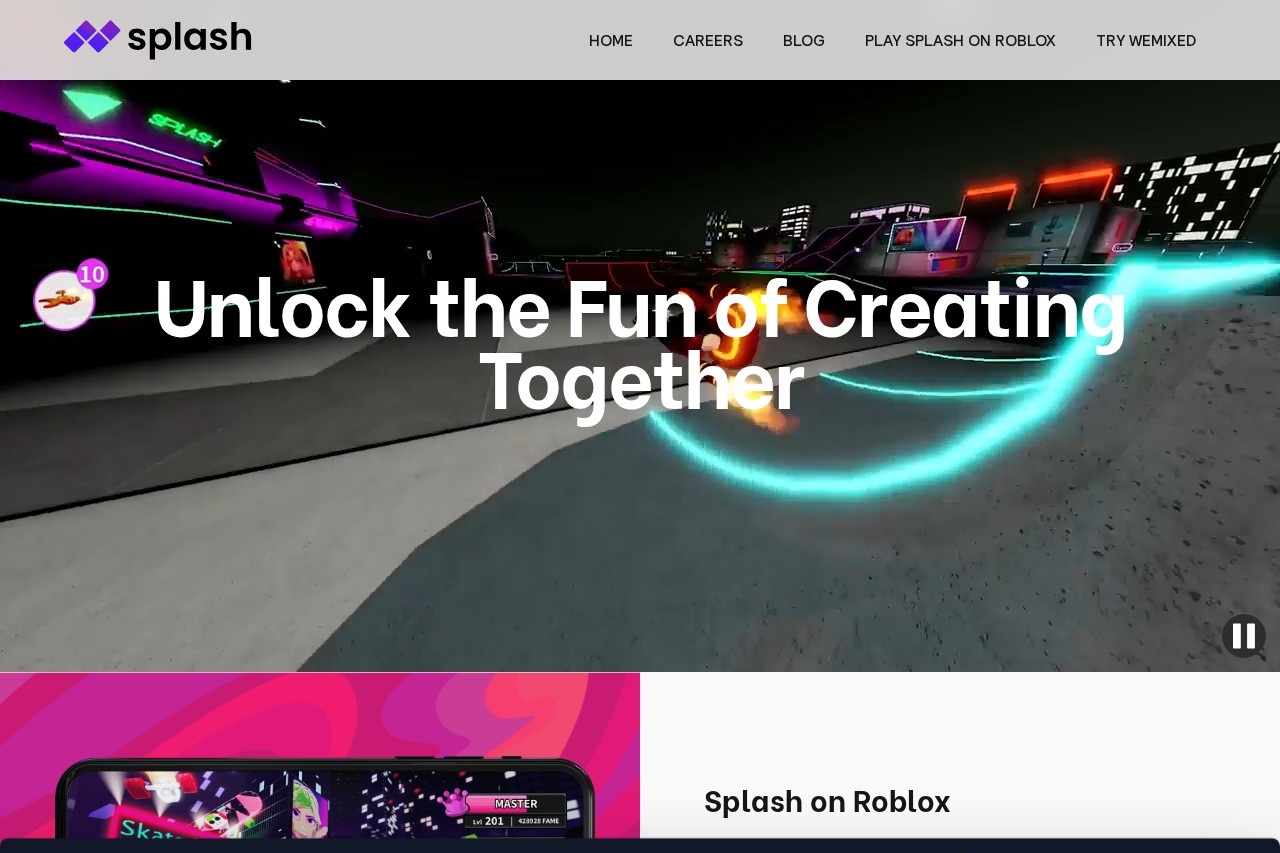Click the Splash on Roblox heading
The image size is (1280, 853).
[827, 801]
